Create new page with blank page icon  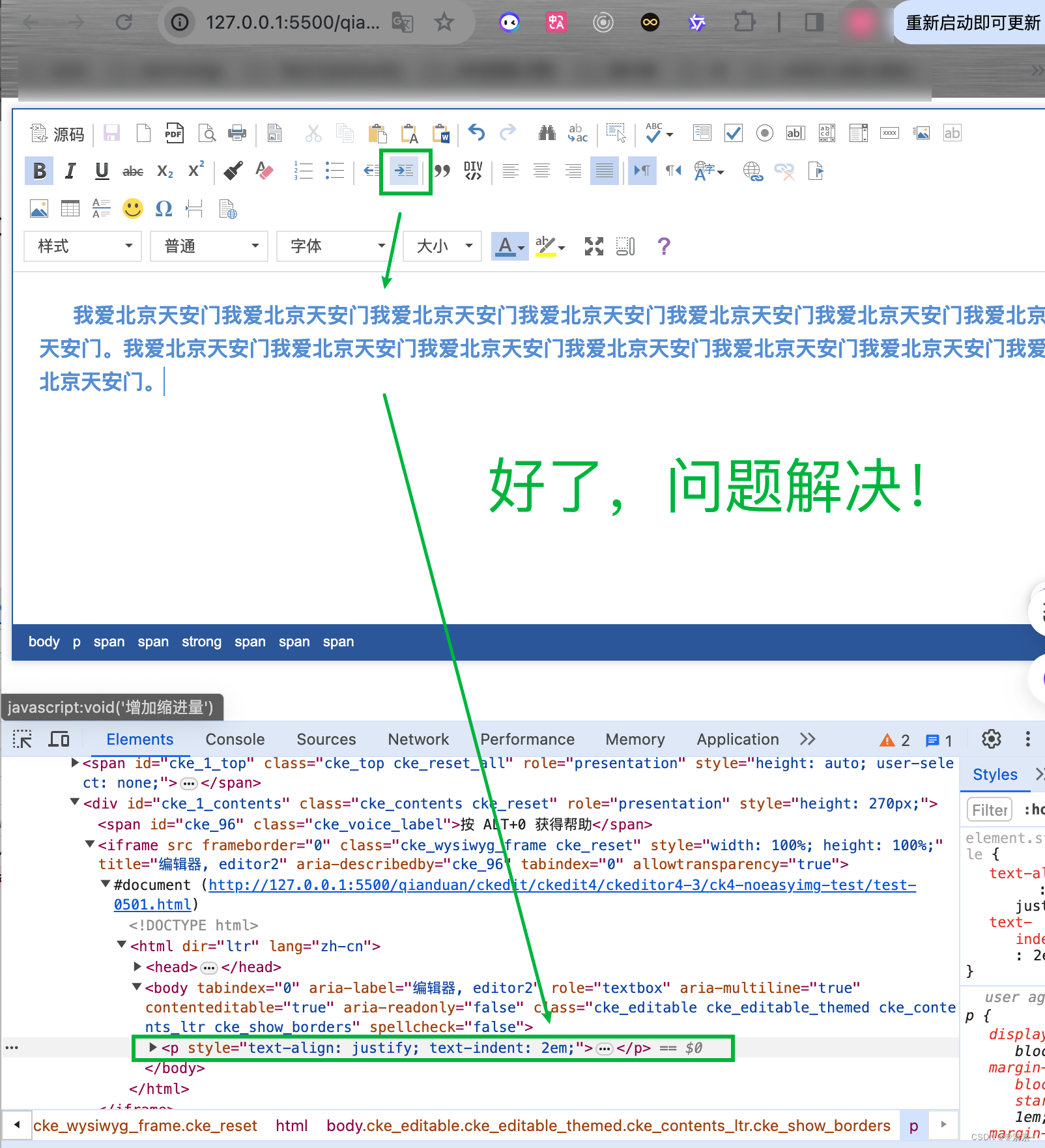[x=143, y=134]
